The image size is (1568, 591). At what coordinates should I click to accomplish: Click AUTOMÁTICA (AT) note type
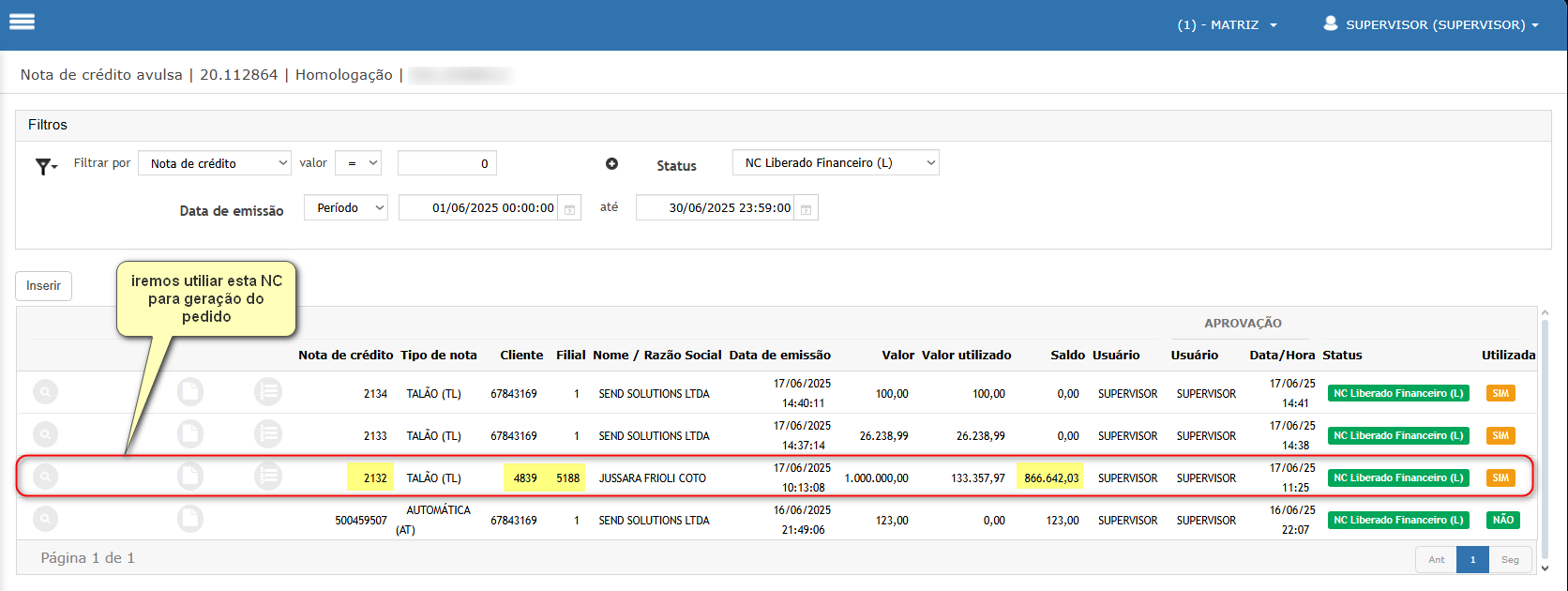[x=433, y=520]
